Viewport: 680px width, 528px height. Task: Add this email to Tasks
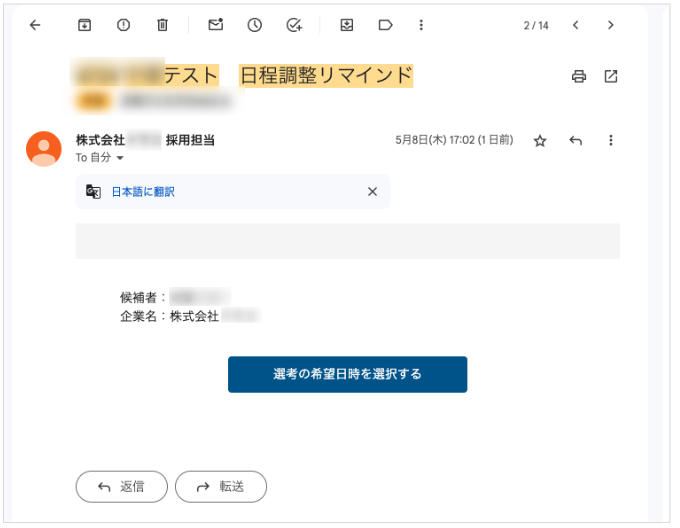[294, 25]
